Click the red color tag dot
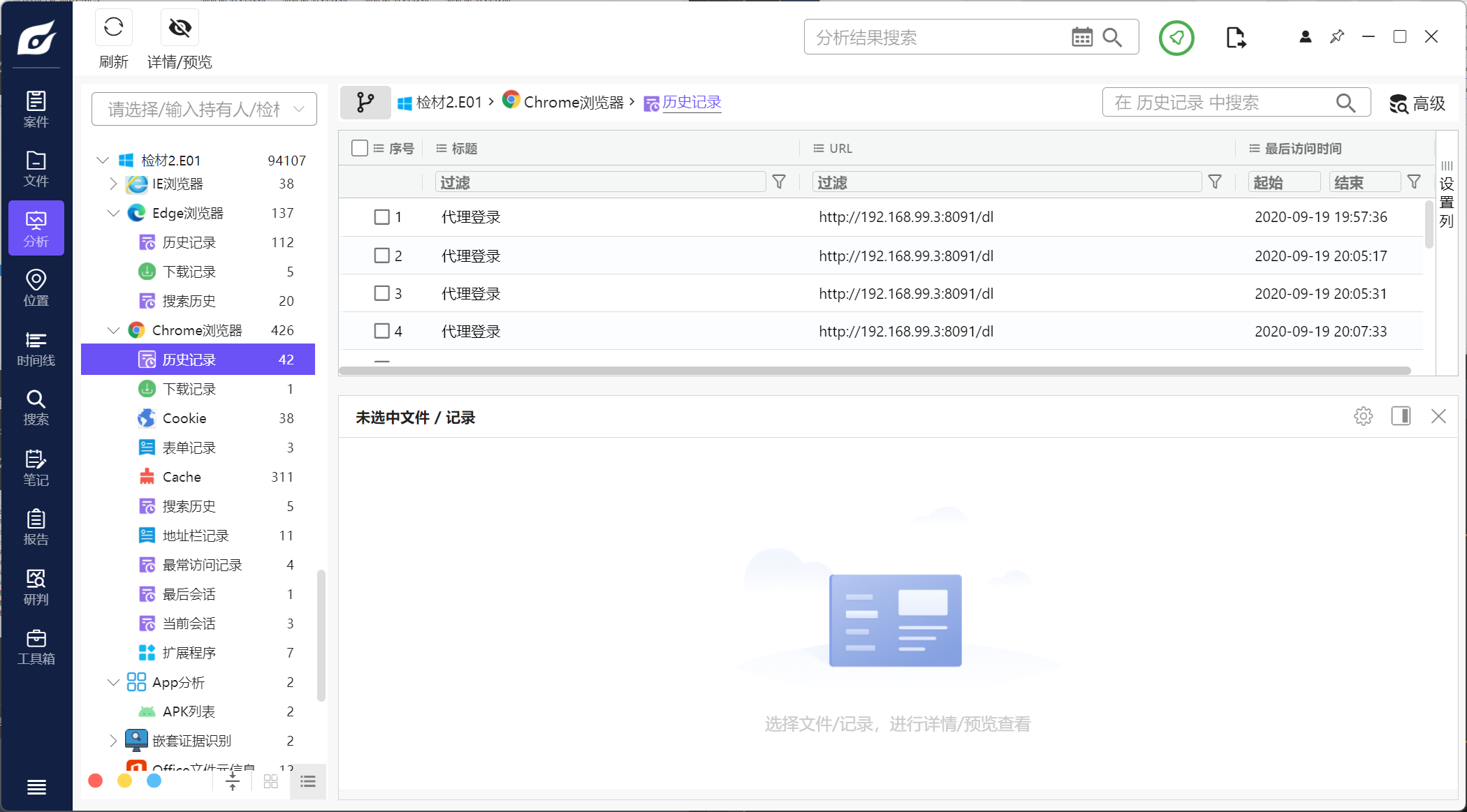This screenshot has width=1467, height=812. (96, 781)
